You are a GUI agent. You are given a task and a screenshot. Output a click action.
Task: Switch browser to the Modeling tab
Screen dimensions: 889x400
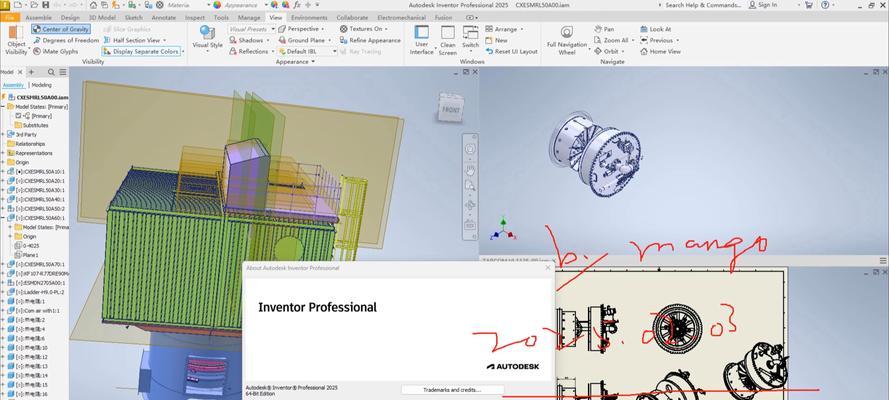41,85
